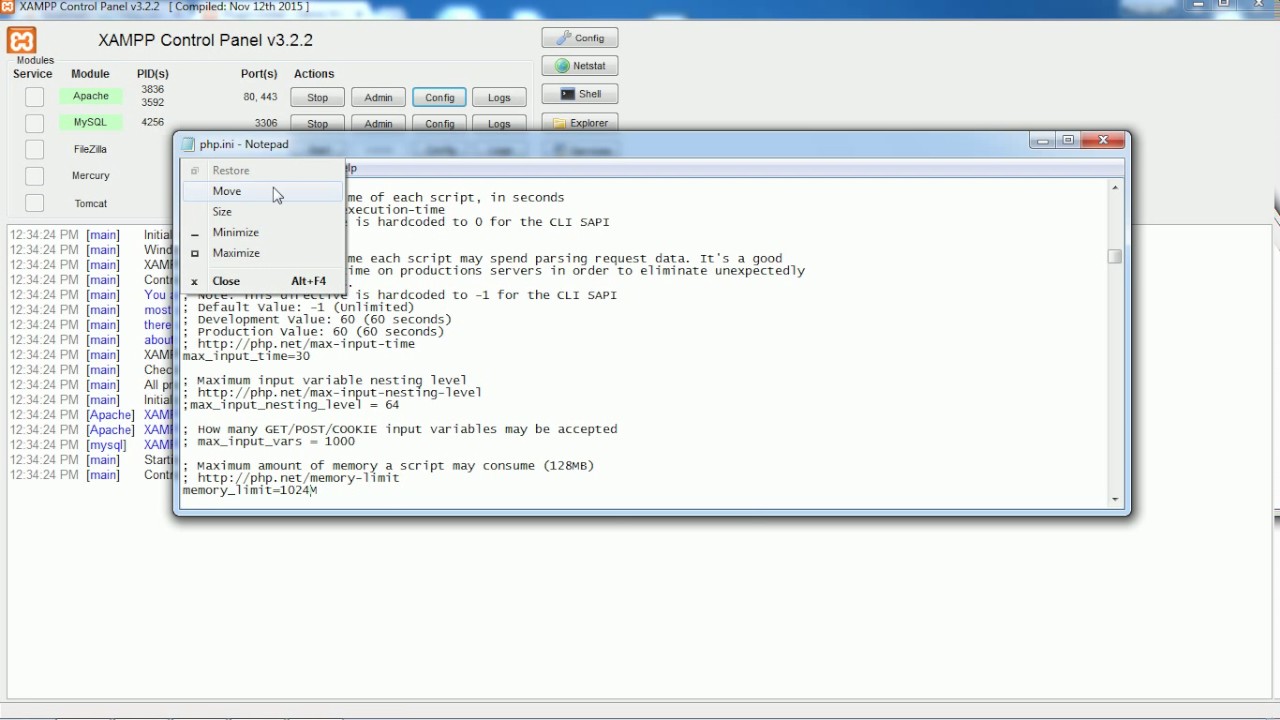Image resolution: width=1280 pixels, height=720 pixels.
Task: Open the MySQL Logs button
Action: (499, 124)
